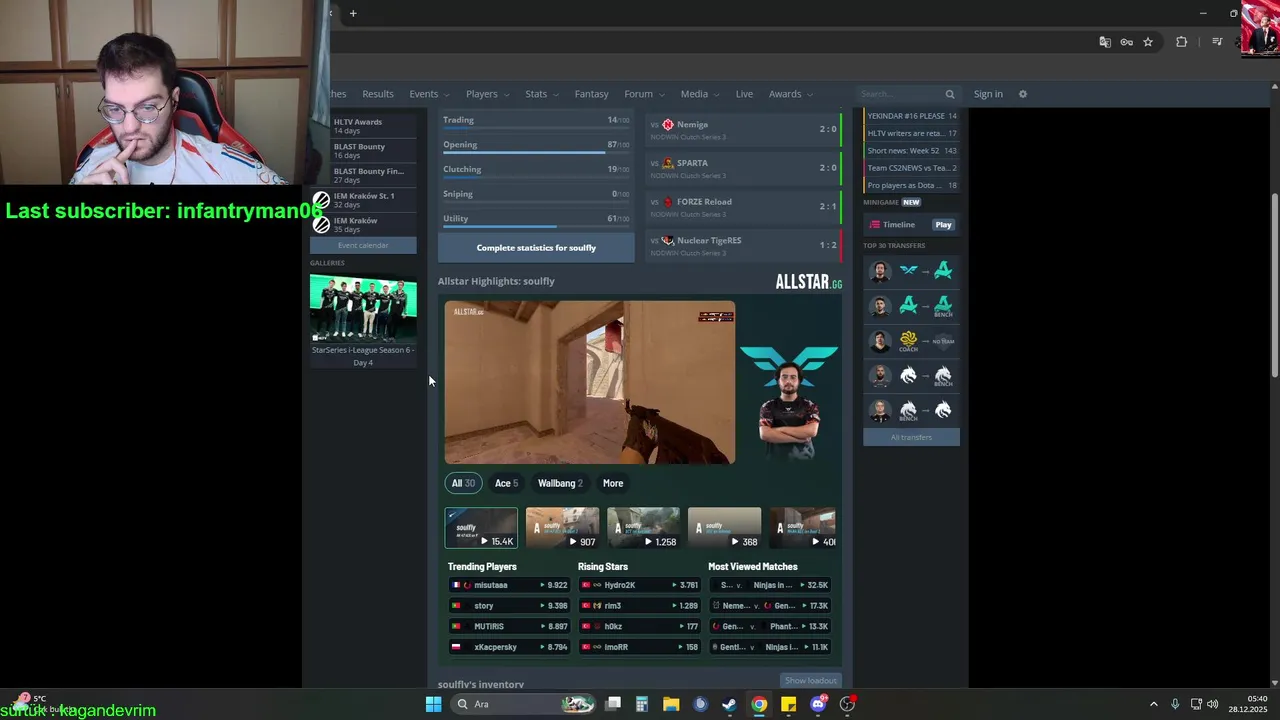Click the Show loadout button
1280x720 pixels.
[811, 681]
